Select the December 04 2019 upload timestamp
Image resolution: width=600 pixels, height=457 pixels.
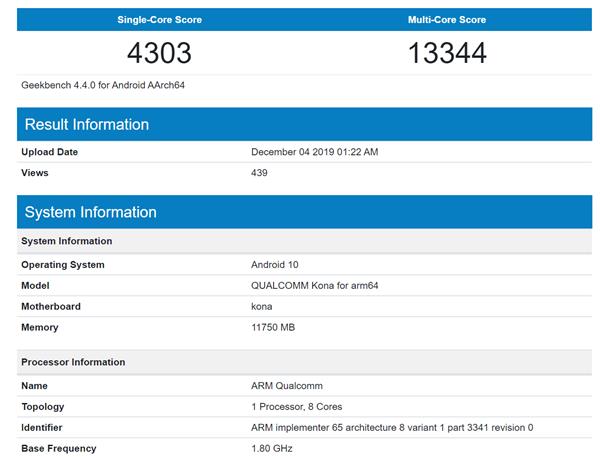pos(314,152)
